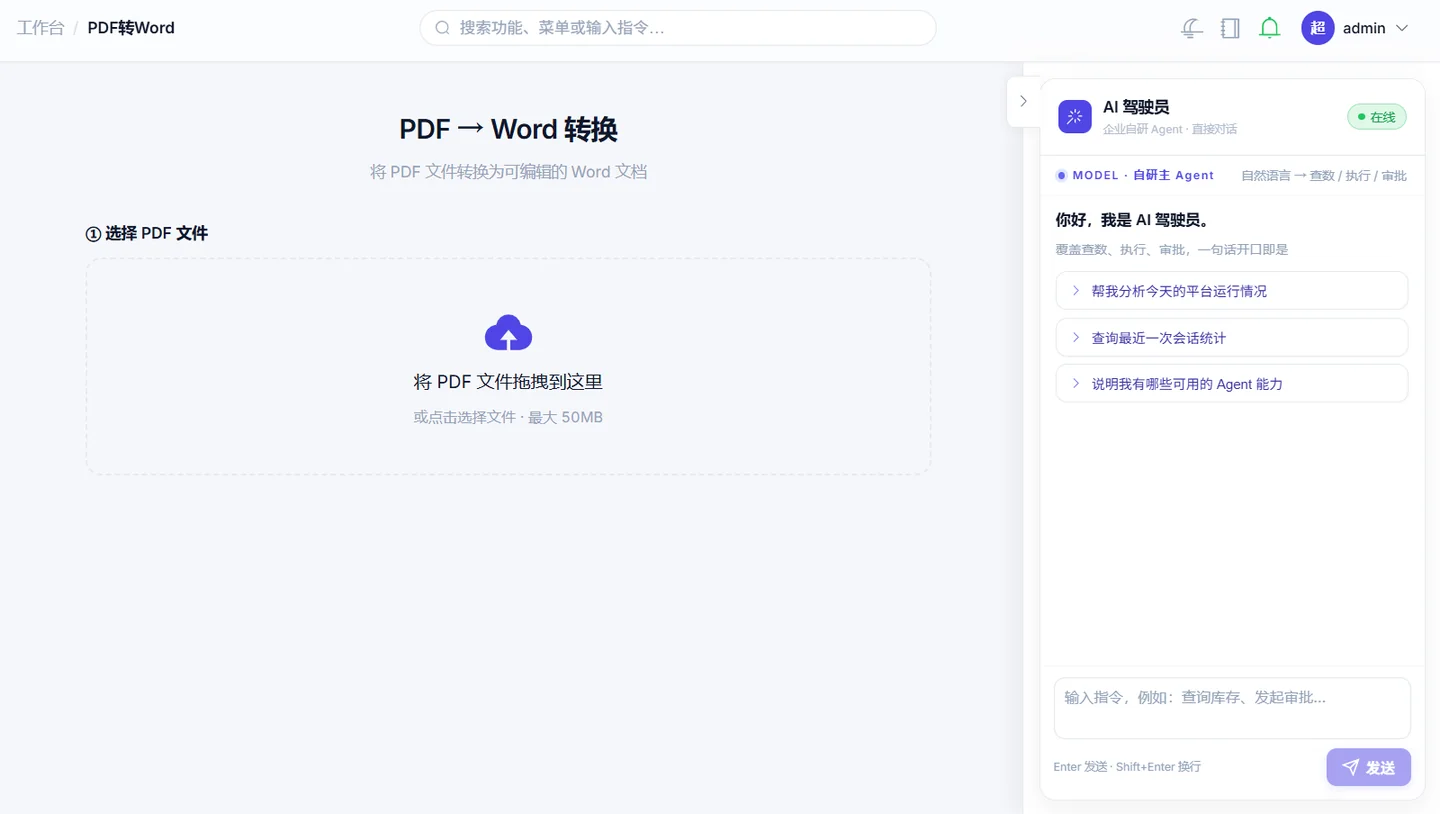
Task: Open the admin dropdown arrow
Action: (1401, 28)
